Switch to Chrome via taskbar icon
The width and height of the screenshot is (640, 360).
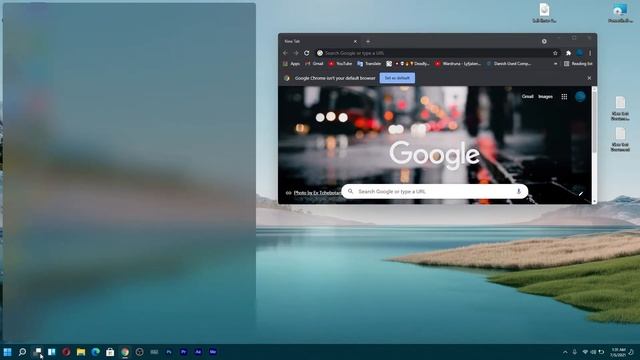point(125,352)
